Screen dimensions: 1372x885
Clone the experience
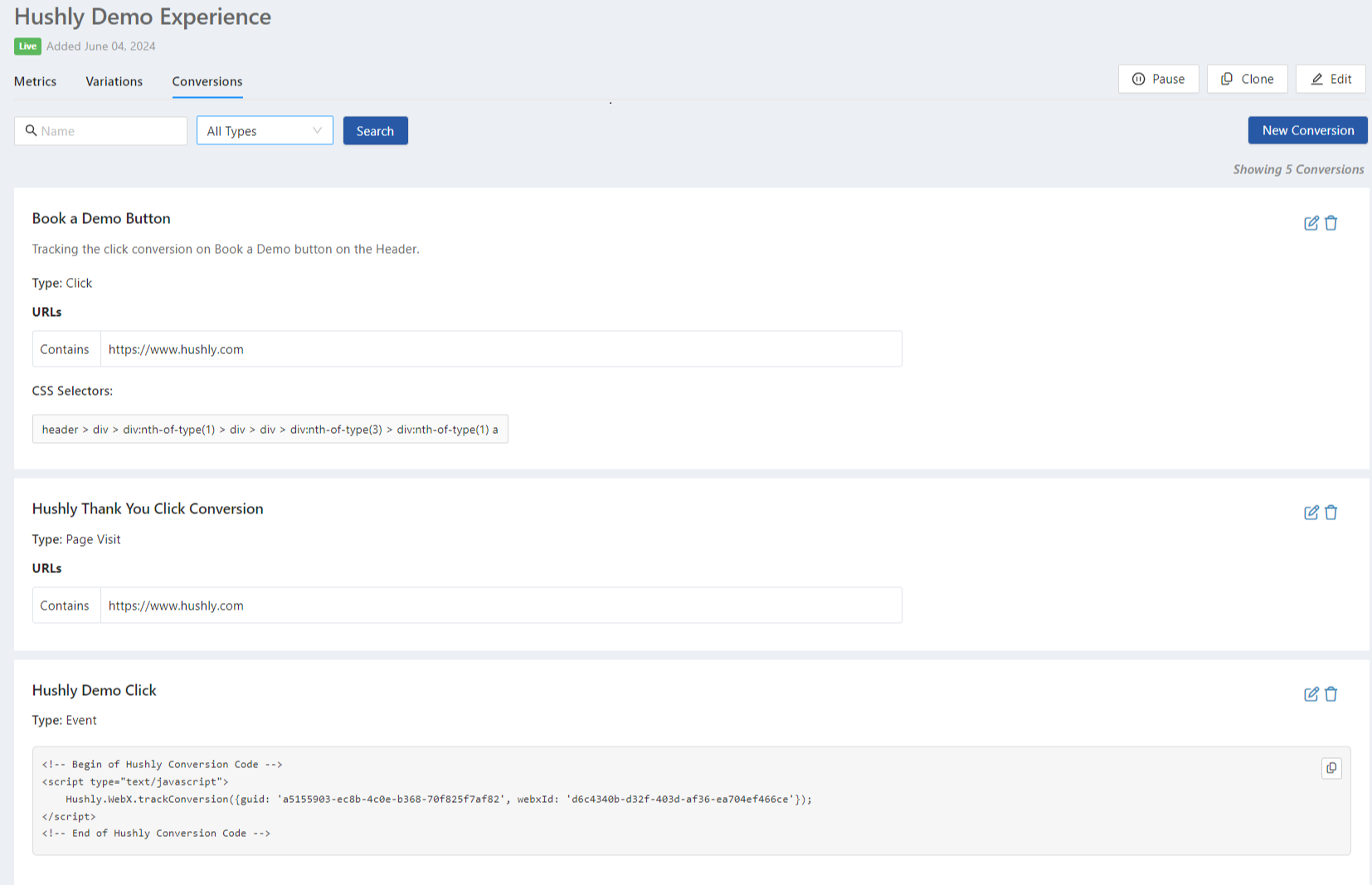pyautogui.click(x=1247, y=79)
